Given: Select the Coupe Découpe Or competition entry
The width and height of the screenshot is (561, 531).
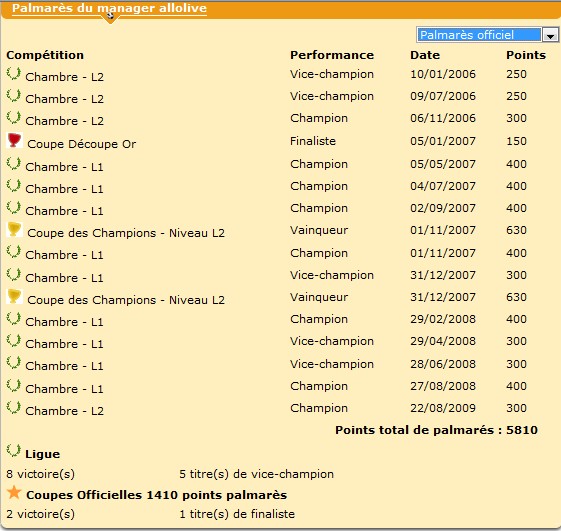Looking at the screenshot, I should (82, 144).
